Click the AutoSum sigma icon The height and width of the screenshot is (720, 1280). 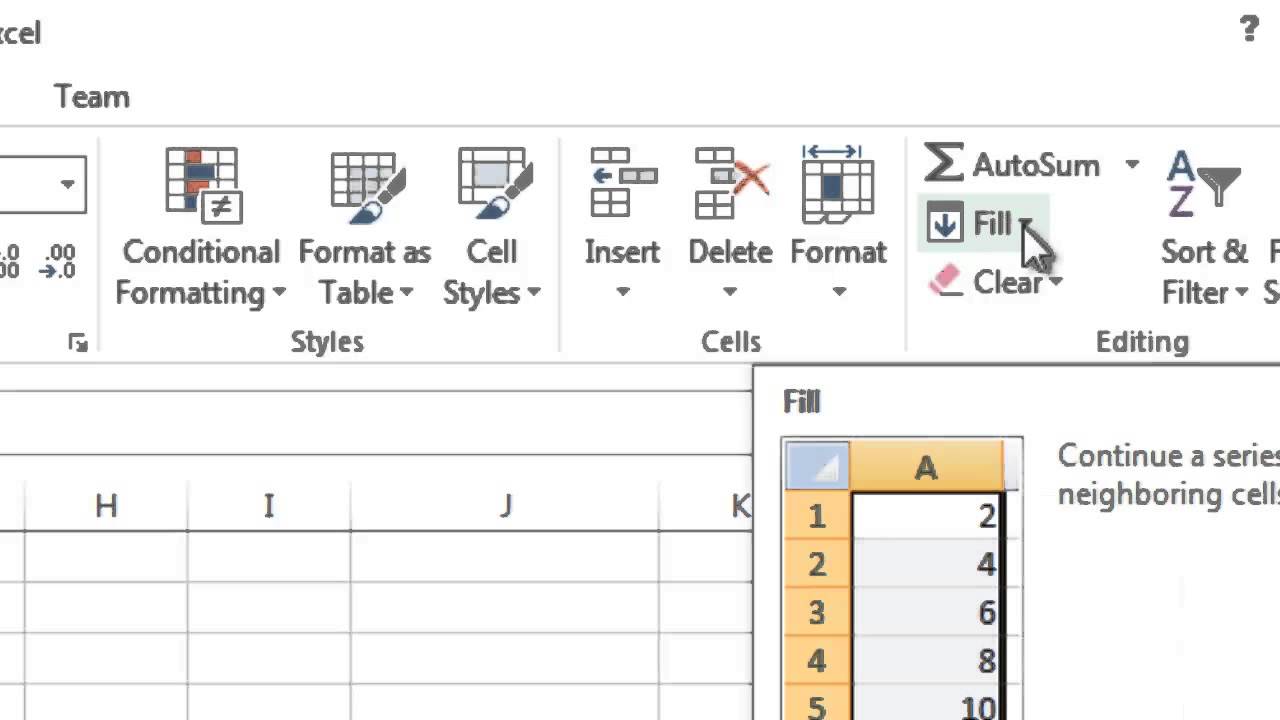pyautogui.click(x=943, y=163)
